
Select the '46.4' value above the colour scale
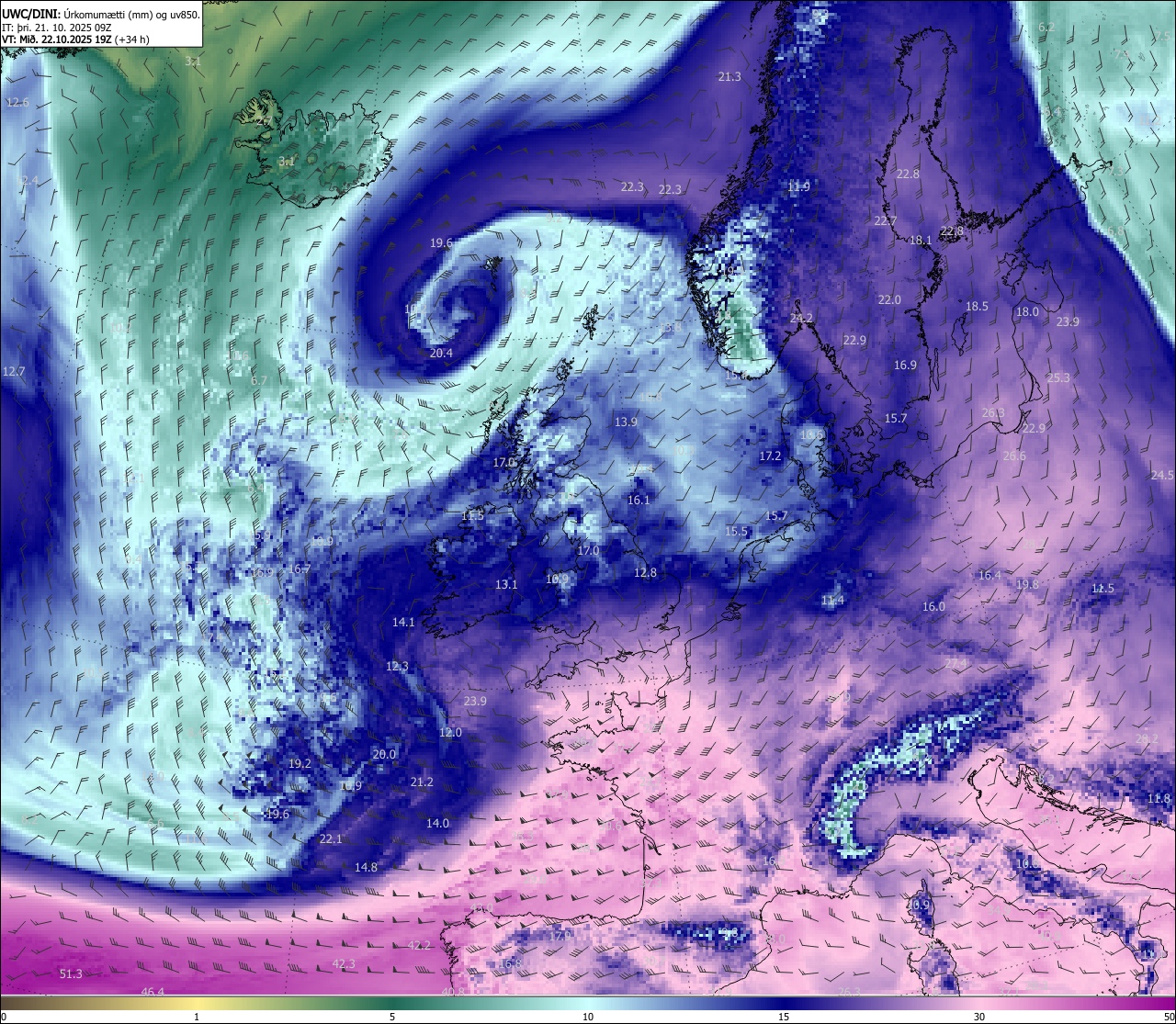point(153,992)
